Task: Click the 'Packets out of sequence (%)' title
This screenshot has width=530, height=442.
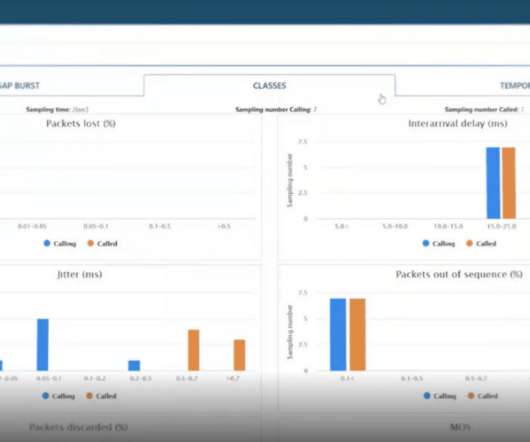Action: point(459,274)
